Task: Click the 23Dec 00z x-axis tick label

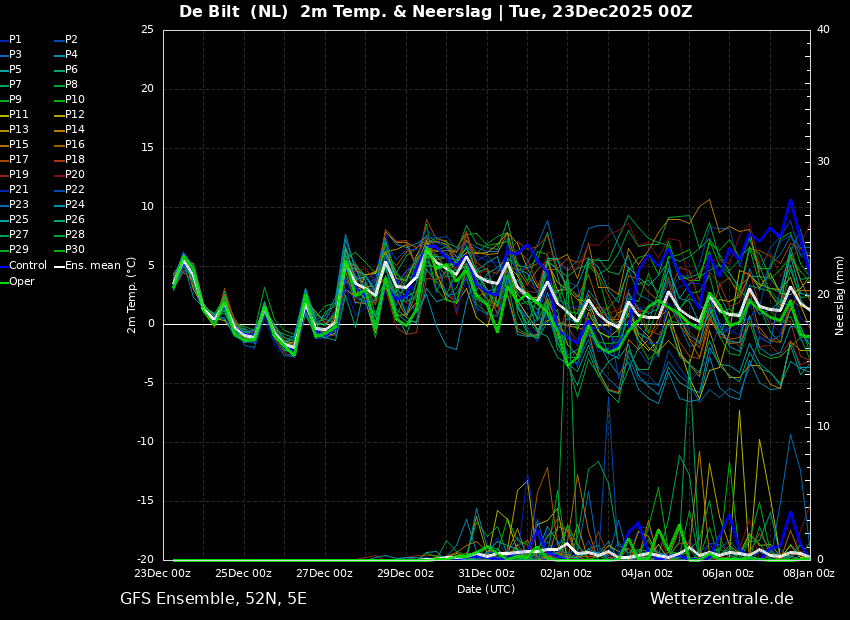Action: click(163, 574)
